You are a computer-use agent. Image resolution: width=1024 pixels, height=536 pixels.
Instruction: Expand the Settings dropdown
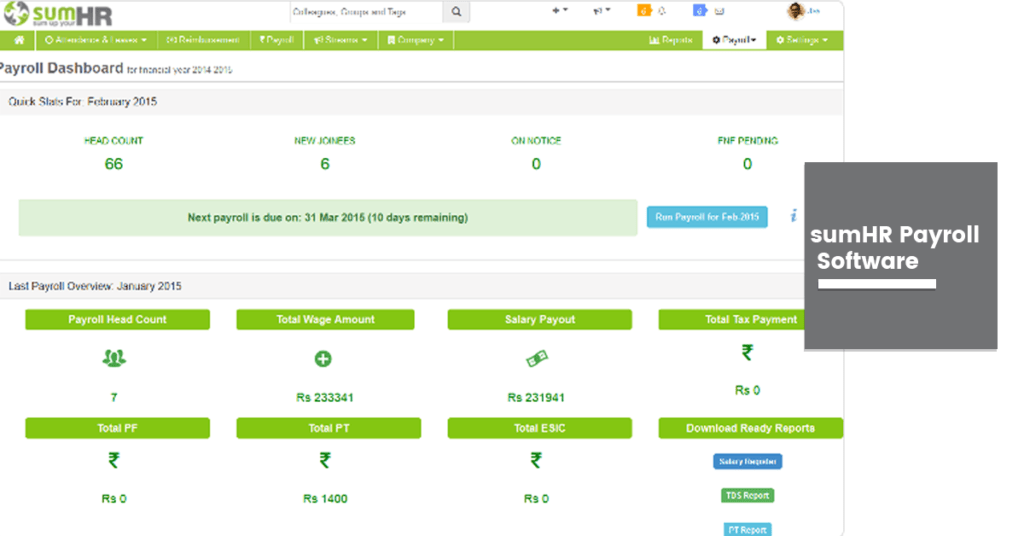pyautogui.click(x=802, y=40)
